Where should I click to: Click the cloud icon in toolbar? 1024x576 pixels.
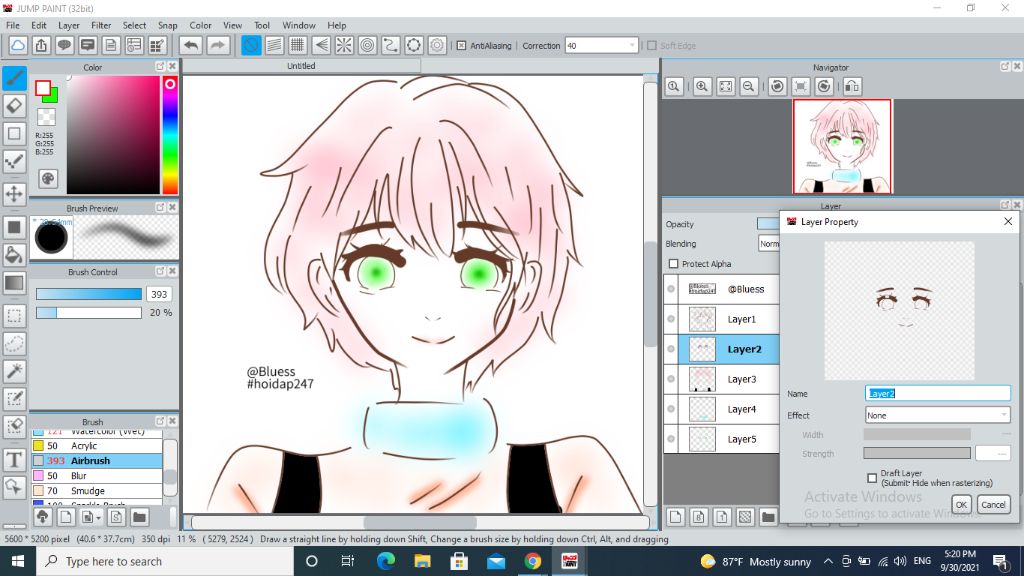(18, 45)
